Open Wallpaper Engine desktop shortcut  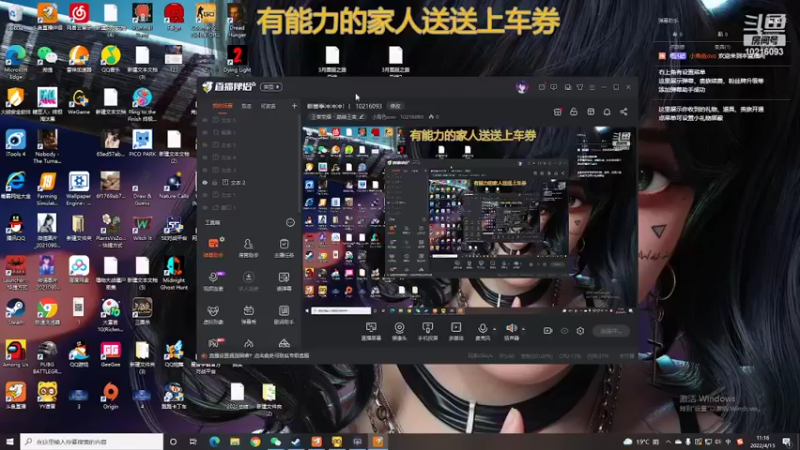[79, 186]
